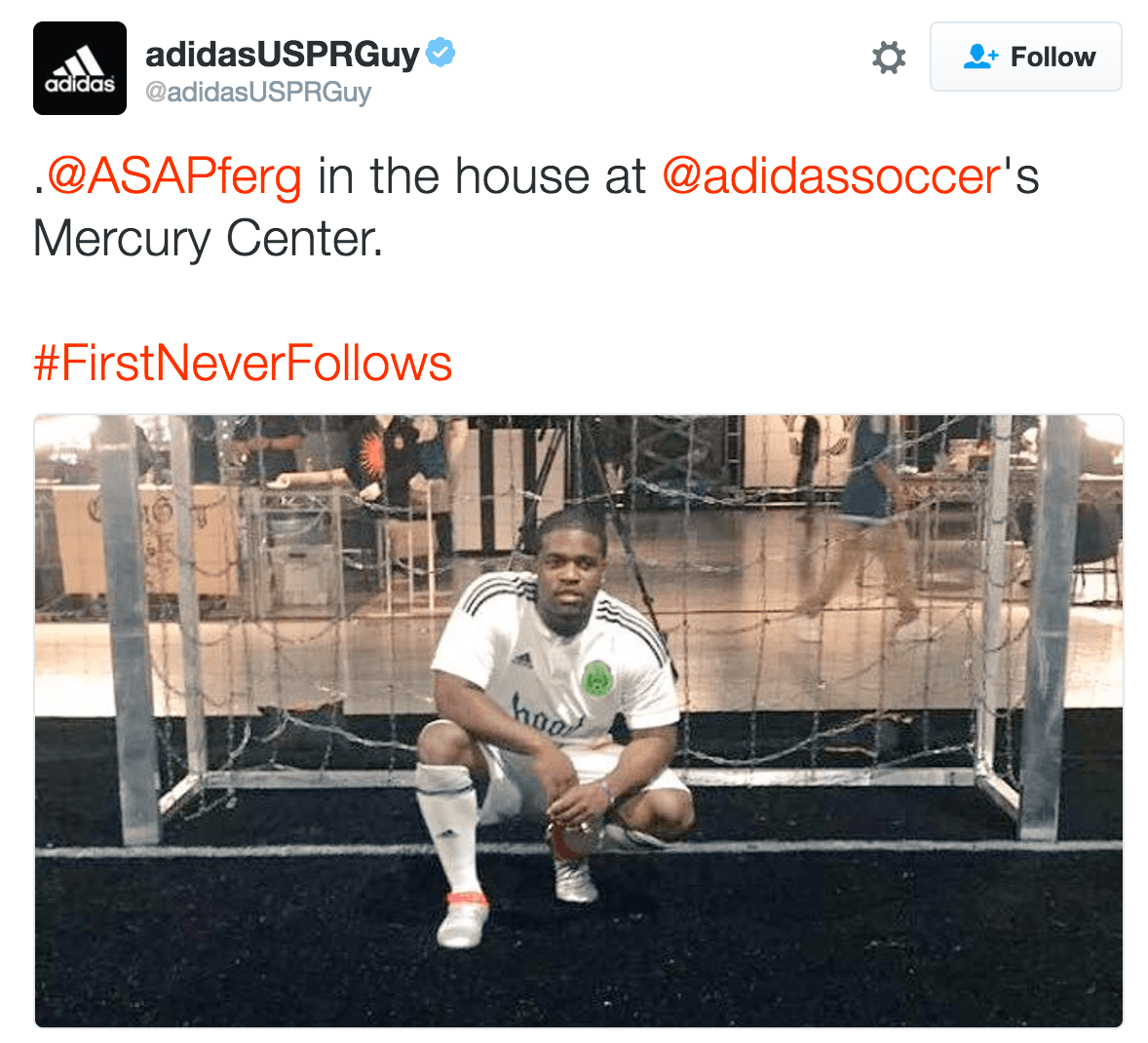The height and width of the screenshot is (1043, 1148).
Task: Click the 'in the house at' text
Action: click(481, 176)
